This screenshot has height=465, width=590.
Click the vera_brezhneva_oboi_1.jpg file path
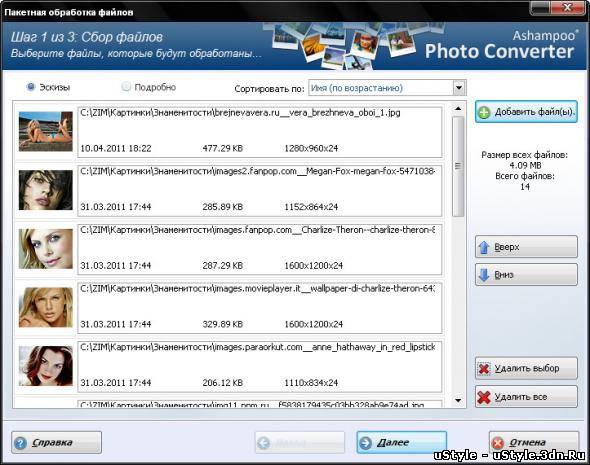(240, 112)
